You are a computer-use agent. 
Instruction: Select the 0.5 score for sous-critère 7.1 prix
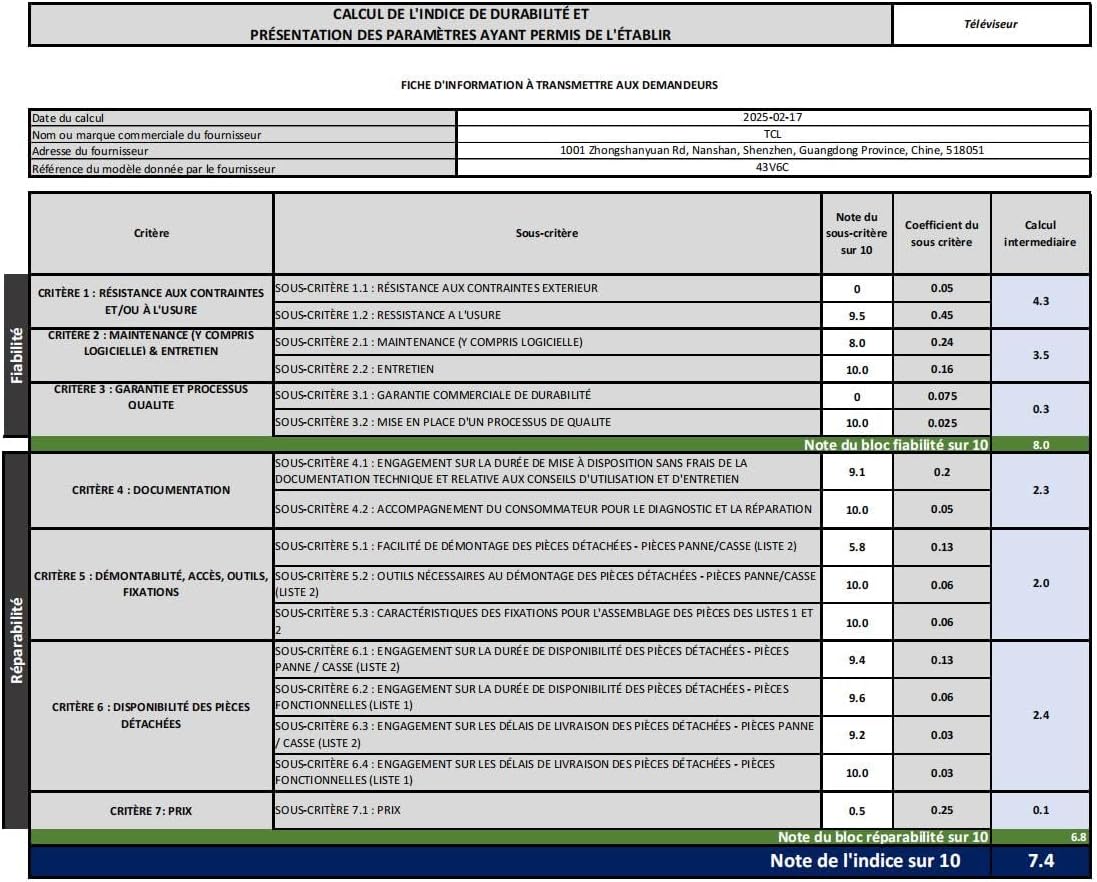856,811
